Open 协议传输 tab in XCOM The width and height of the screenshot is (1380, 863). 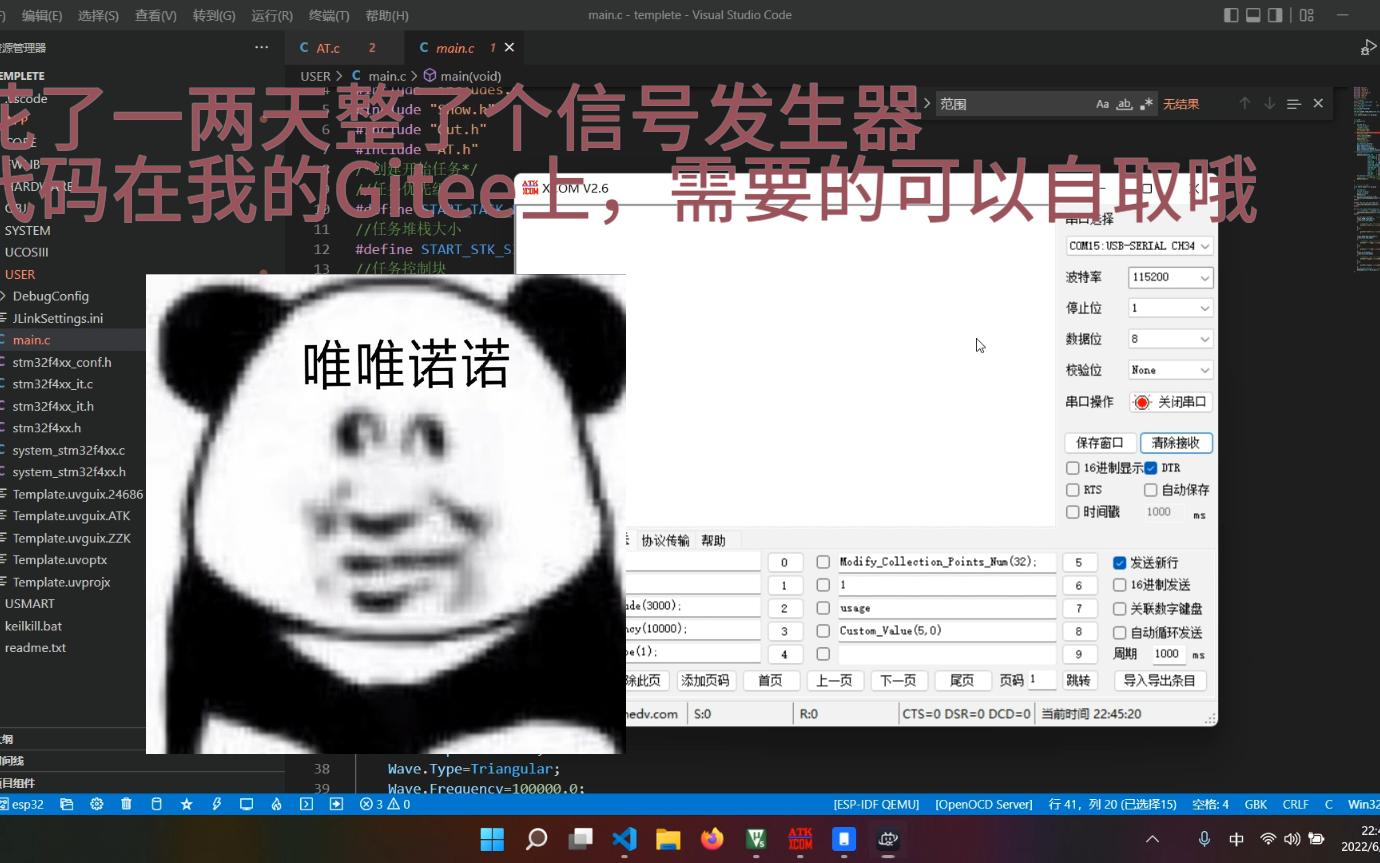point(665,541)
